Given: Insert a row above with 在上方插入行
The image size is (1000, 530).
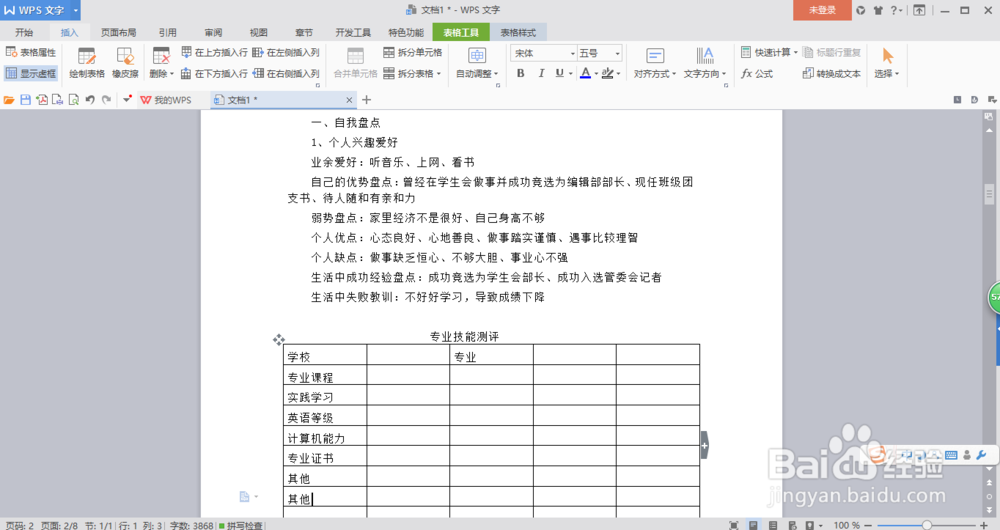Looking at the screenshot, I should click(214, 52).
